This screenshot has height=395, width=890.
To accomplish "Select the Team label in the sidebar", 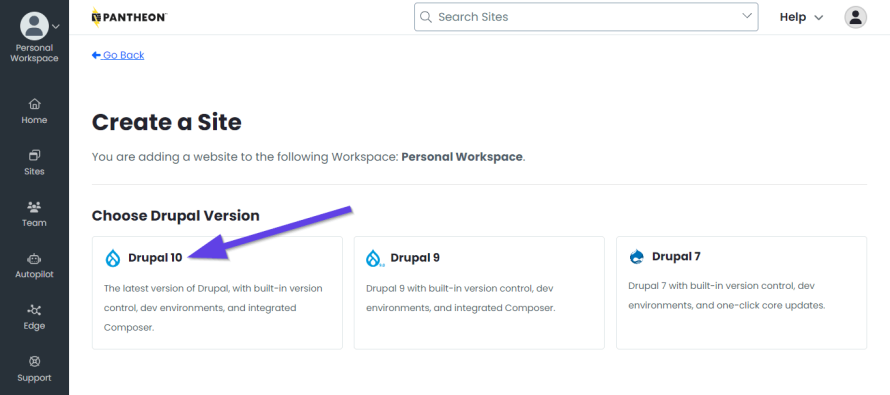I will (x=34, y=223).
